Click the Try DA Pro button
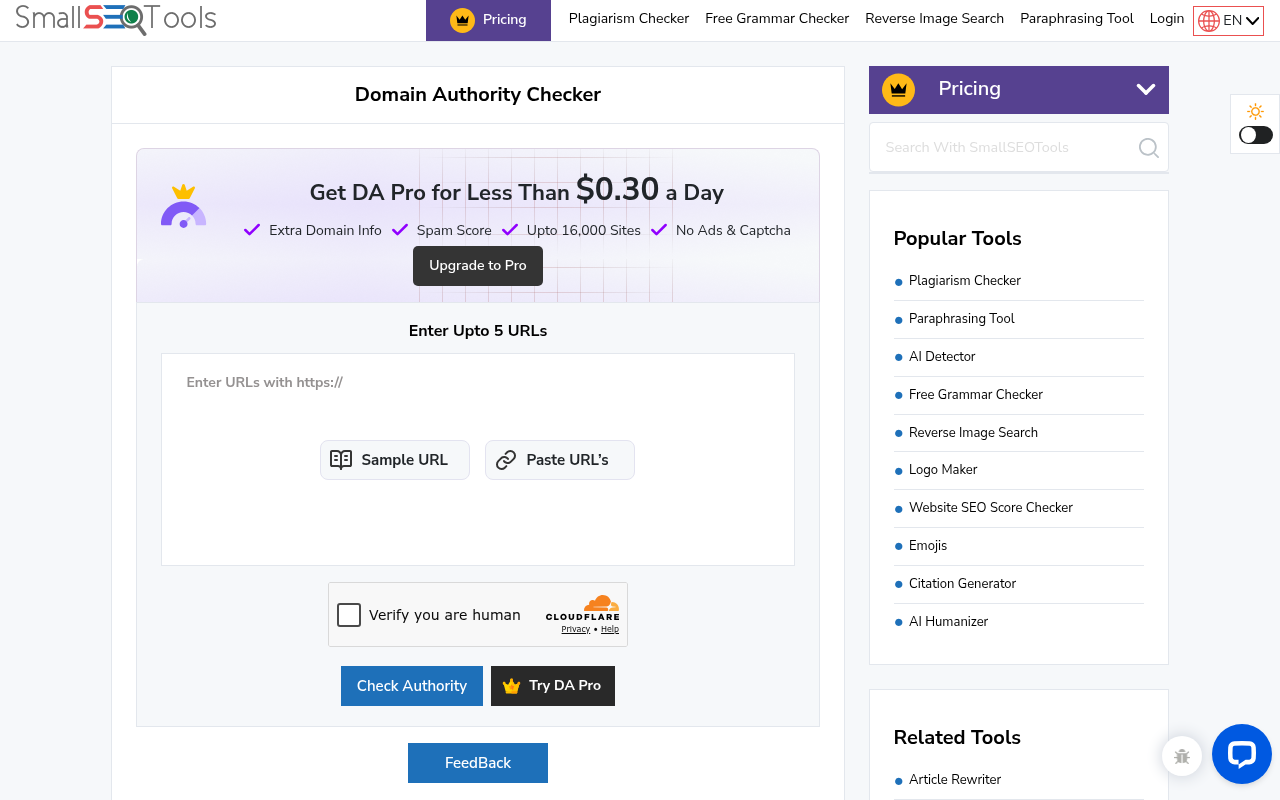This screenshot has width=1280, height=800. click(553, 686)
